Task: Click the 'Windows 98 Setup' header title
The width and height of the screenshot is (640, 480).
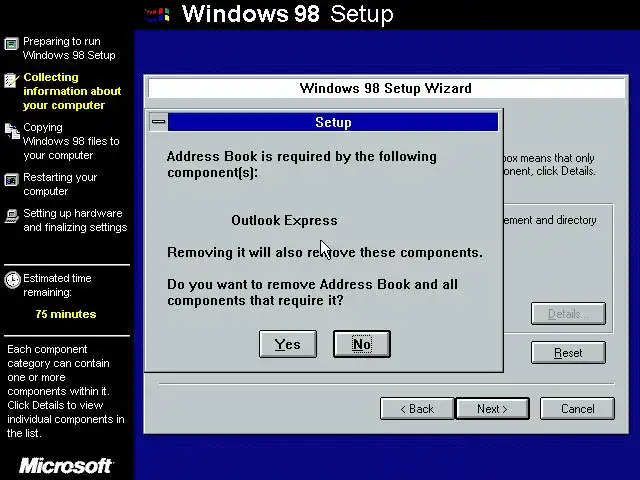Action: pyautogui.click(x=288, y=14)
